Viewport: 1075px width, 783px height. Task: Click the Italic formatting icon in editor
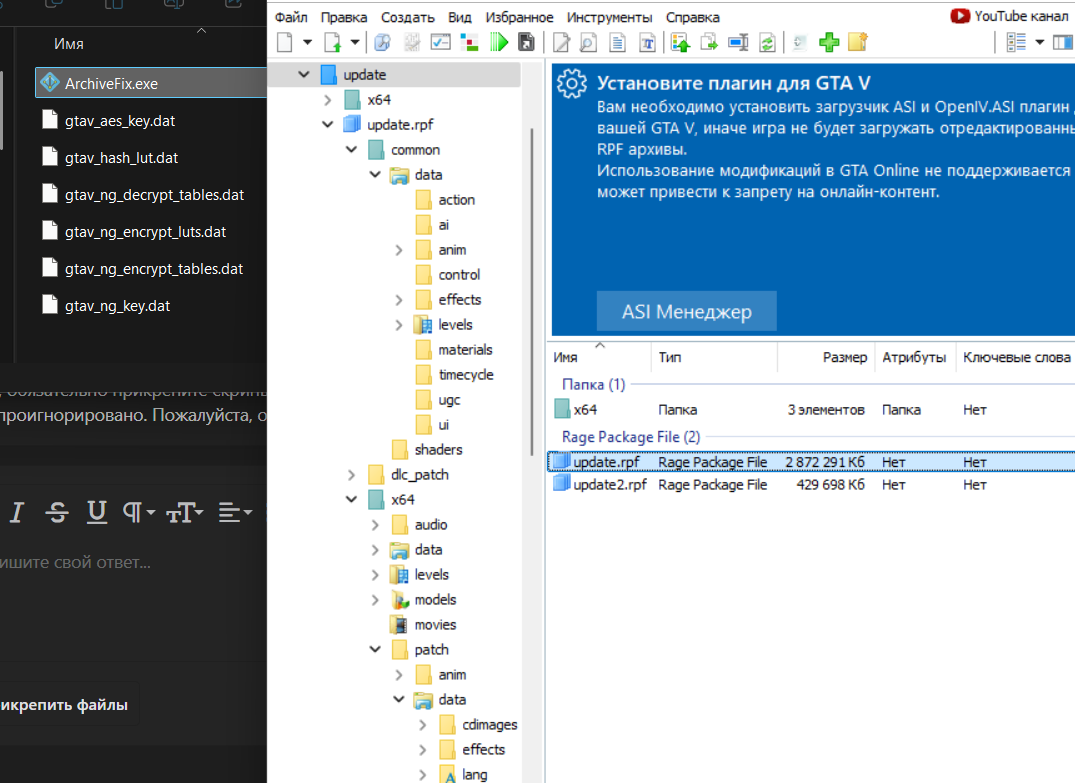[x=17, y=512]
